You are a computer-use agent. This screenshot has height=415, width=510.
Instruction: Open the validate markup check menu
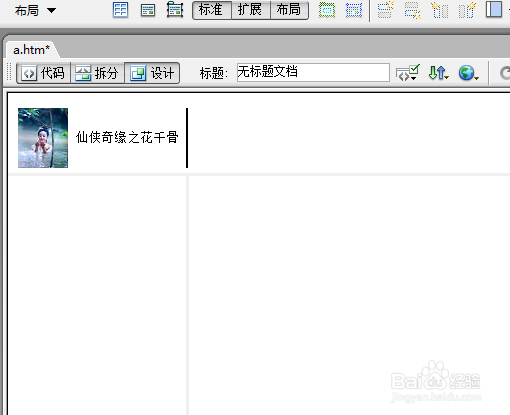click(408, 73)
